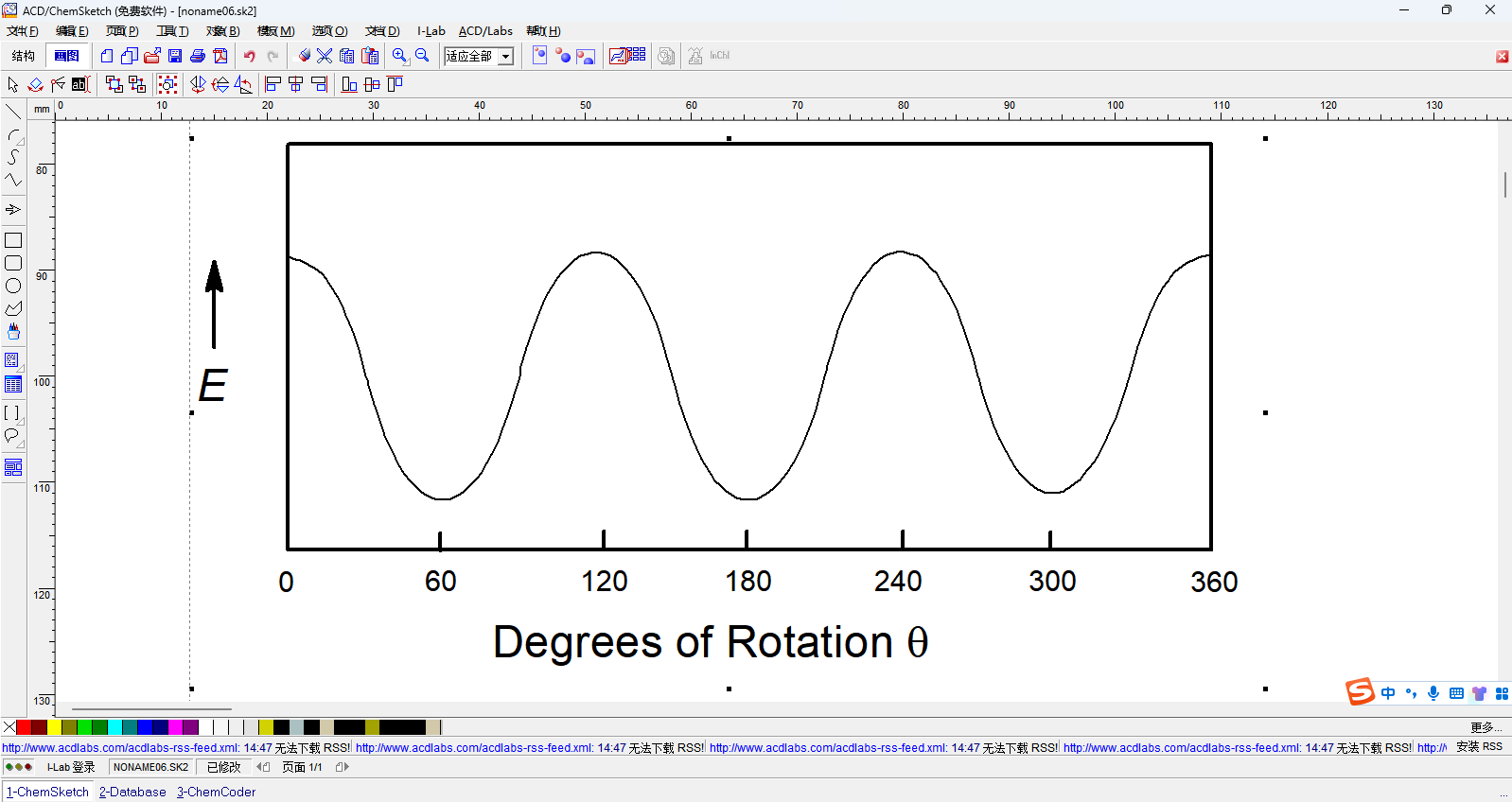1512x802 pixels.
Task: Go to the previous page arrow
Action: coord(263,767)
